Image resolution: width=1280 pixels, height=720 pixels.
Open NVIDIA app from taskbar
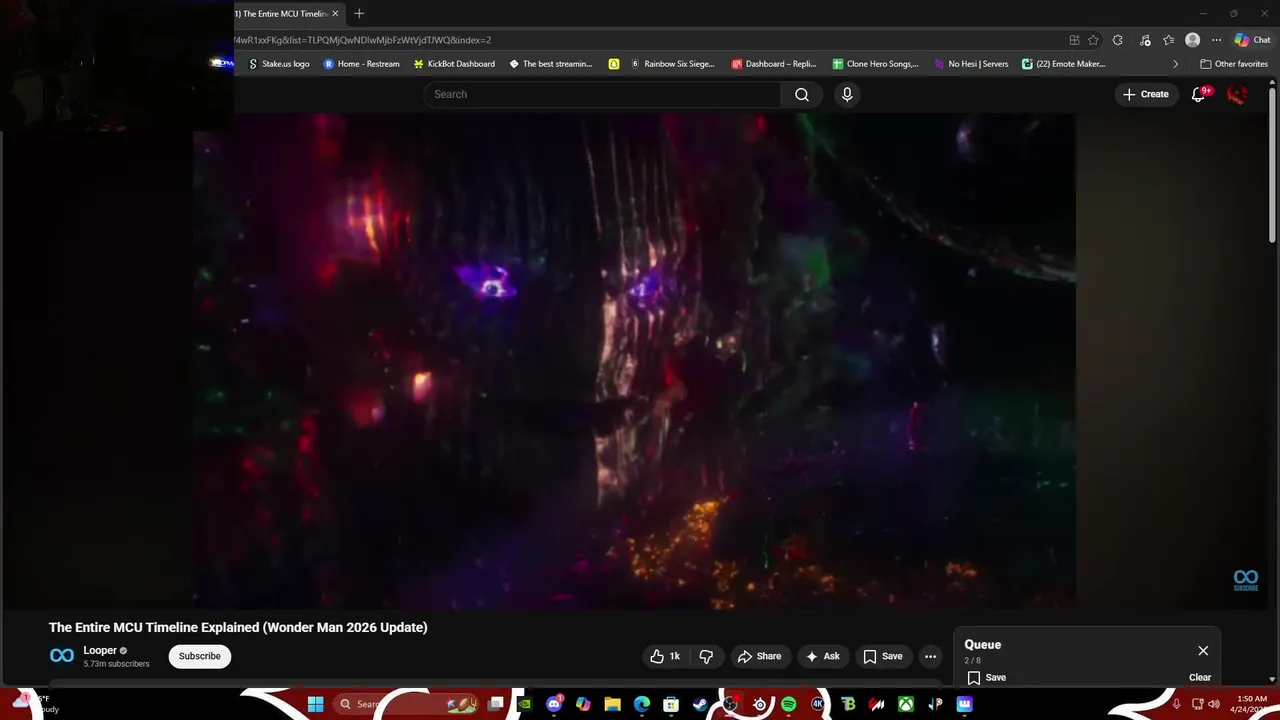[x=524, y=704]
